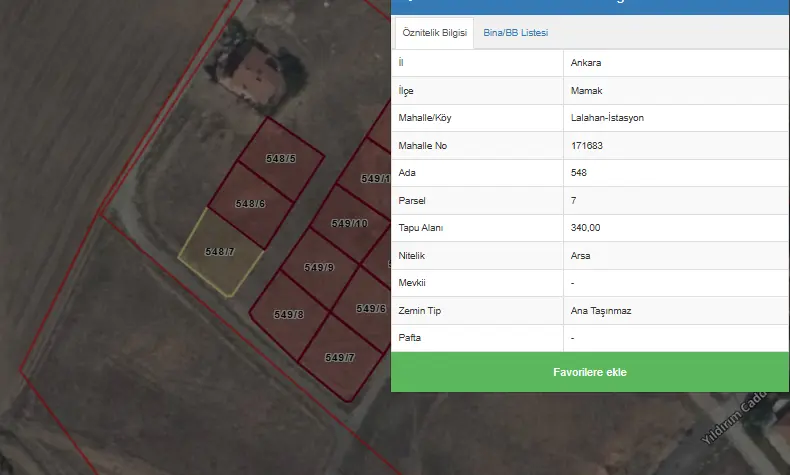The image size is (790, 475).
Task: Click the Parsel value '7'
Action: point(573,200)
